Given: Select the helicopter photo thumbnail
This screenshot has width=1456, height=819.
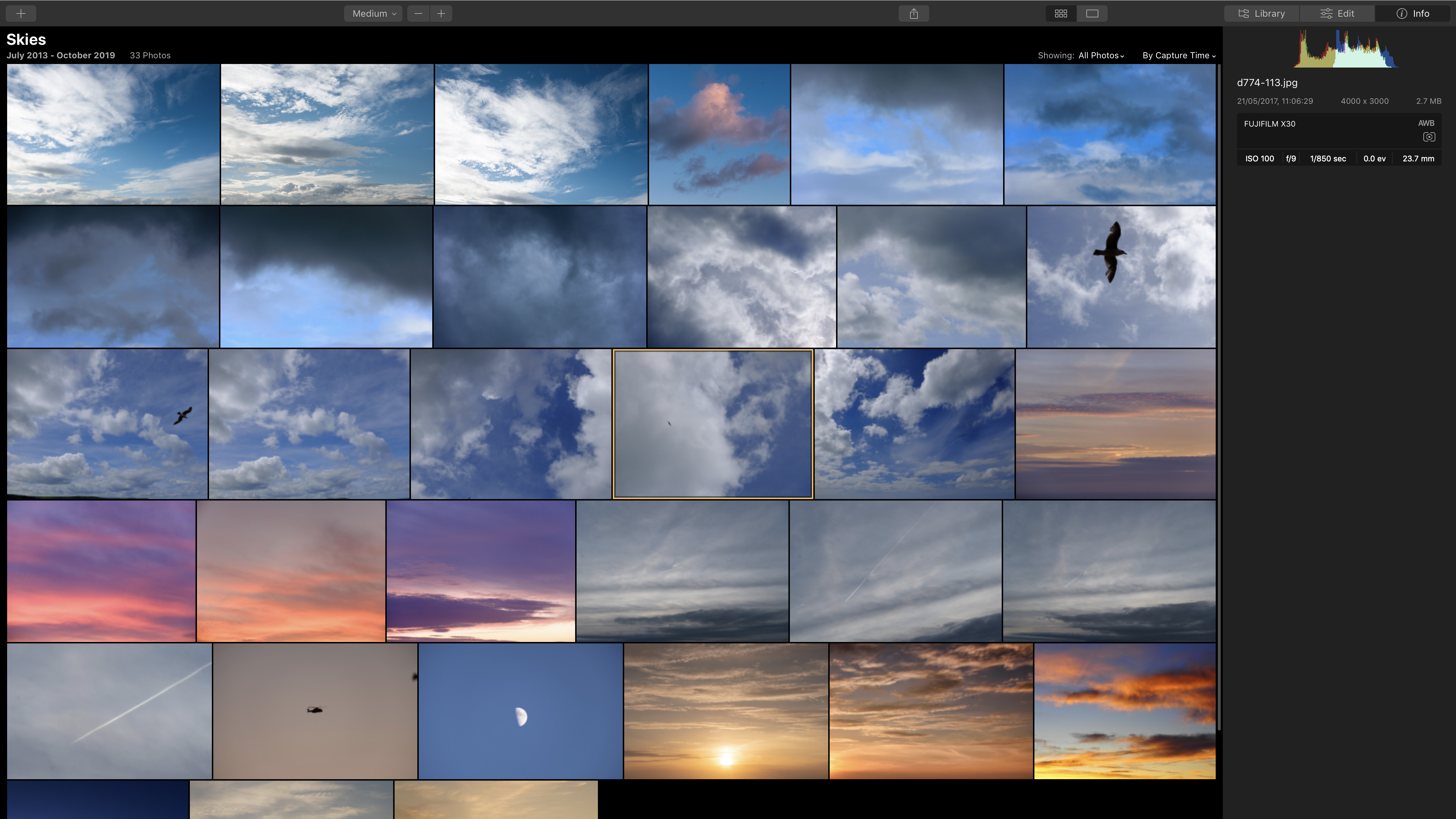Looking at the screenshot, I should coord(315,711).
